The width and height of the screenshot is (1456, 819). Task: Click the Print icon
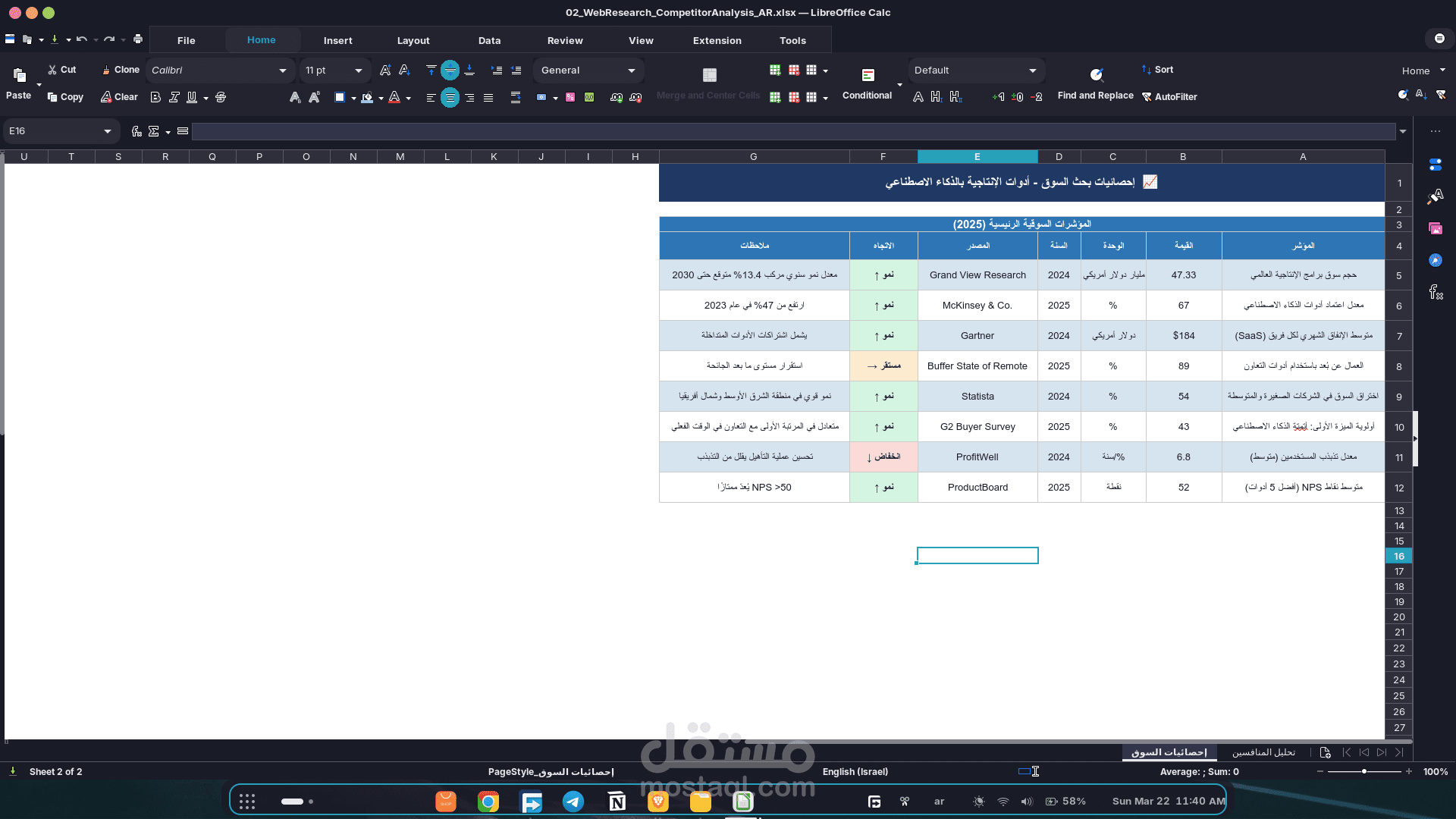click(x=137, y=39)
